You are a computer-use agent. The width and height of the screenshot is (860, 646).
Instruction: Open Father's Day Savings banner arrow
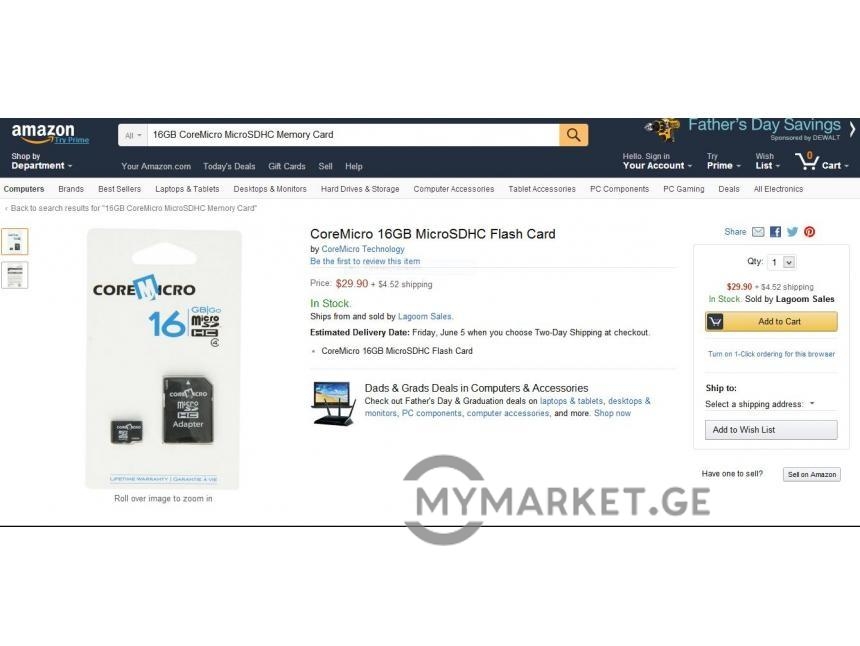(x=852, y=129)
